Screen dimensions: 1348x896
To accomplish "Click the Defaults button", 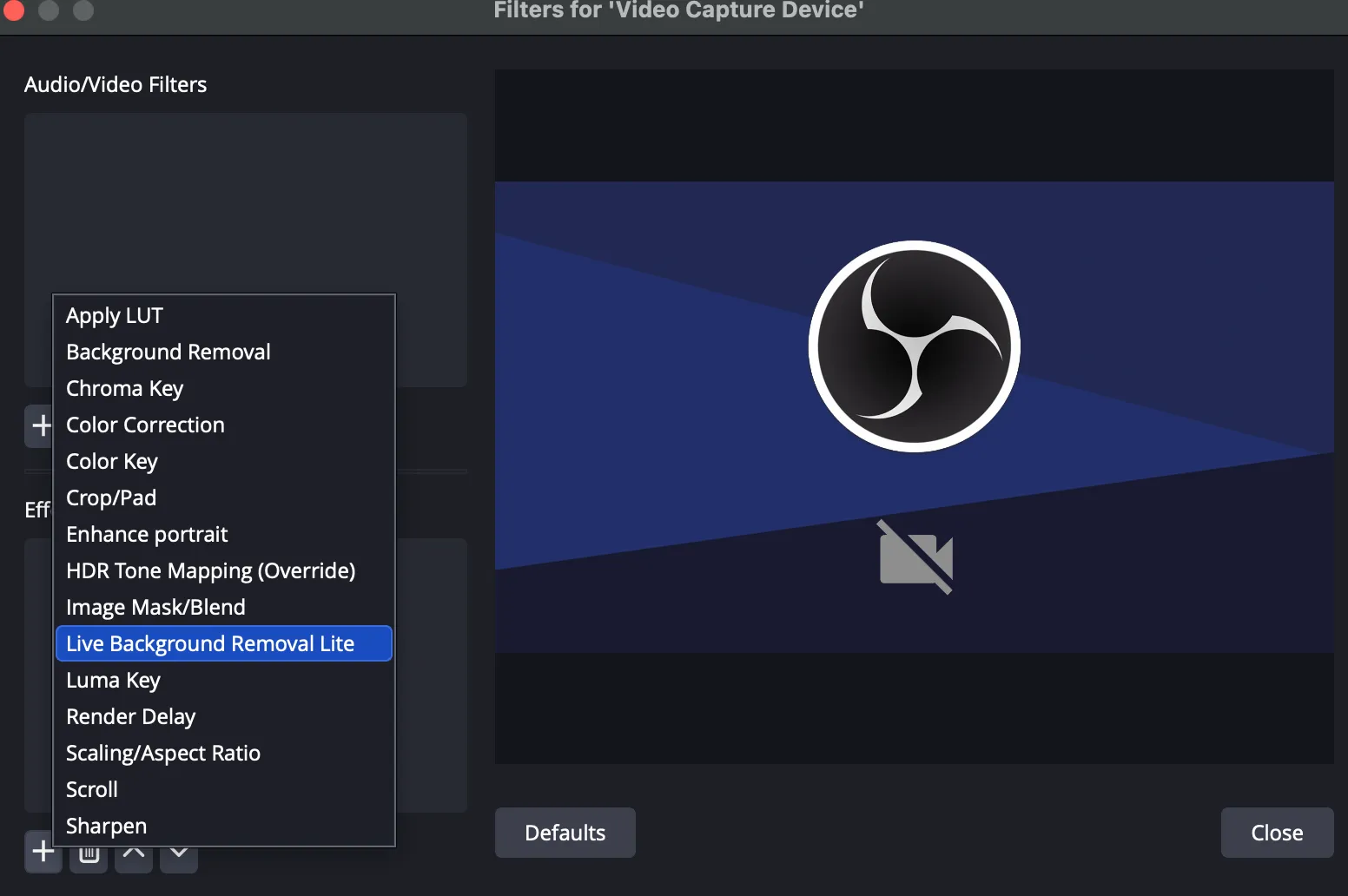I will (x=565, y=833).
